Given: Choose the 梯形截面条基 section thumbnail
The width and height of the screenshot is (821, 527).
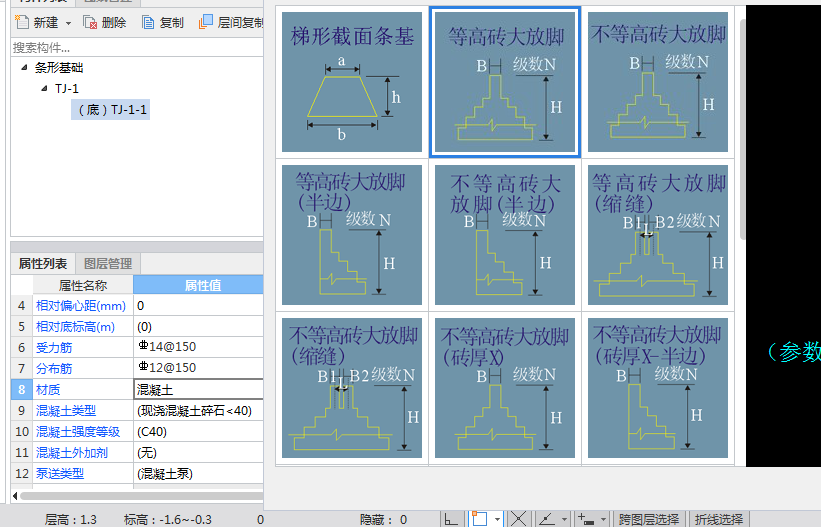Looking at the screenshot, I should pyautogui.click(x=352, y=82).
